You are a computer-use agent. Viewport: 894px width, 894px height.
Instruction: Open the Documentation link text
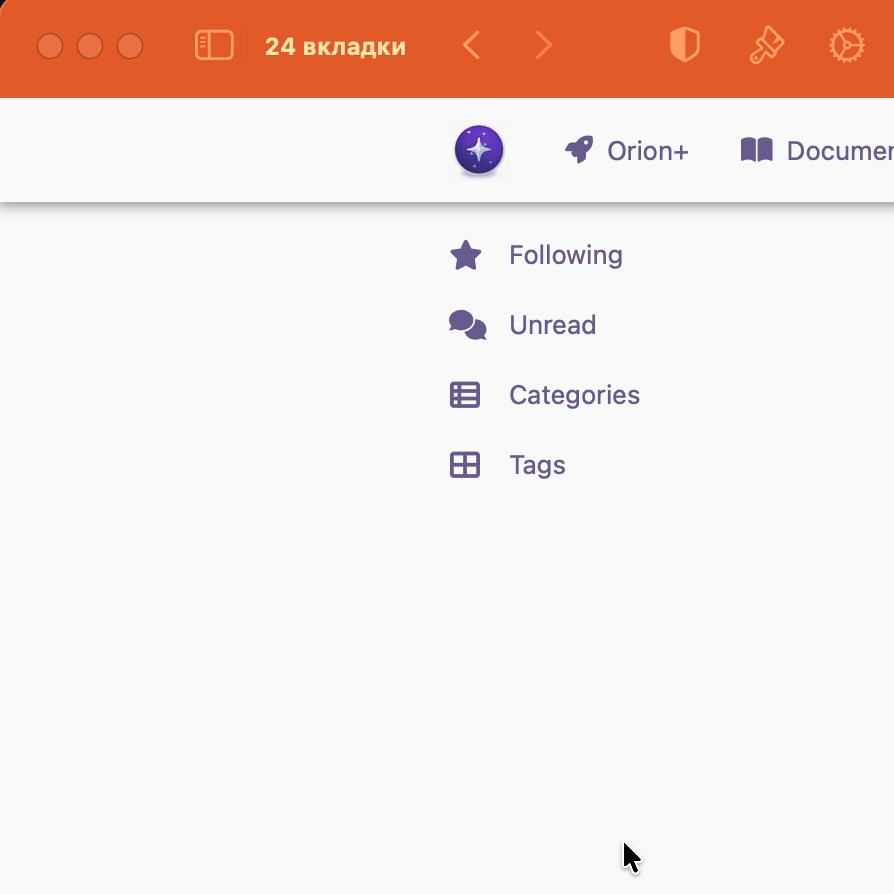point(838,151)
